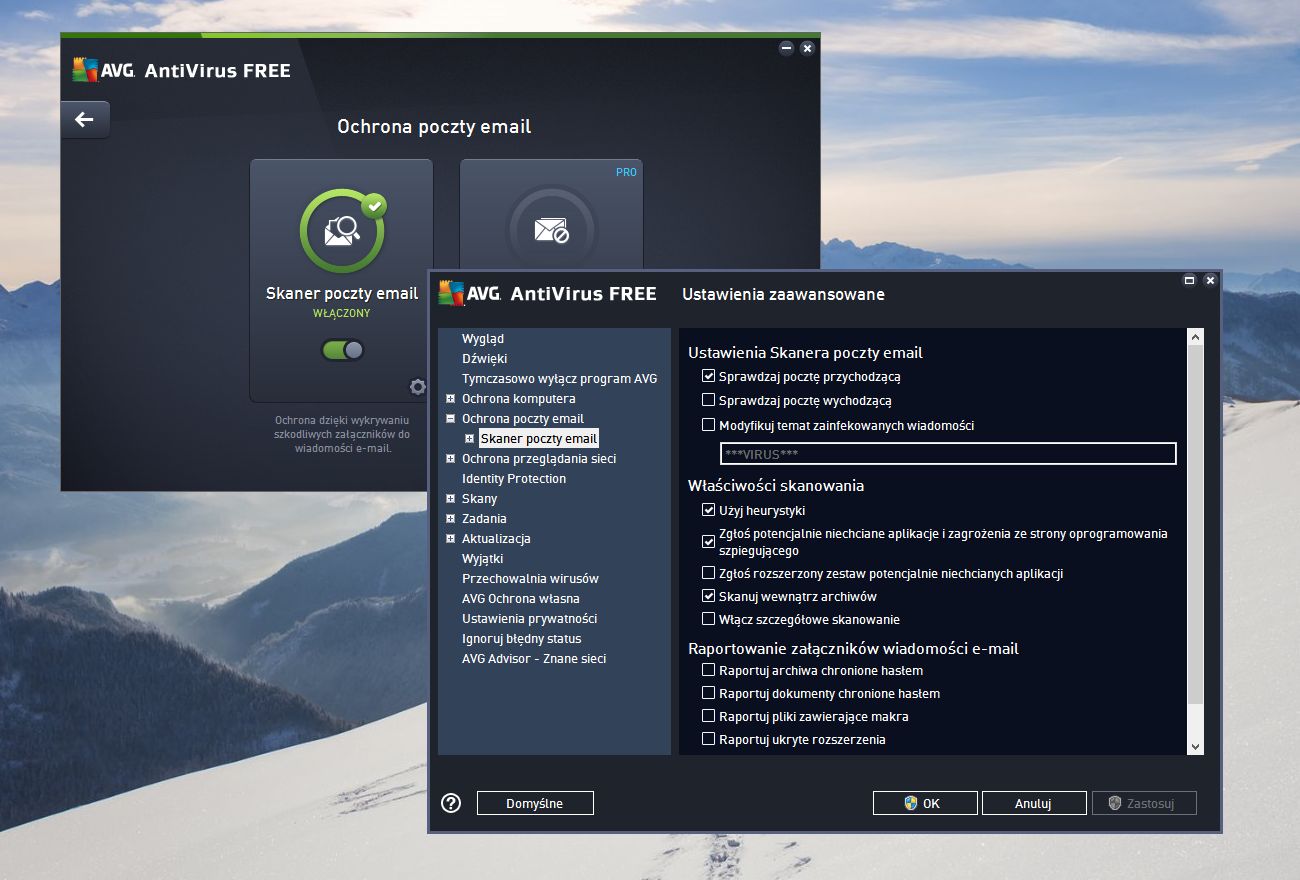Collapse the Ochrona poczty email node
This screenshot has height=880, width=1300.
pyautogui.click(x=451, y=419)
